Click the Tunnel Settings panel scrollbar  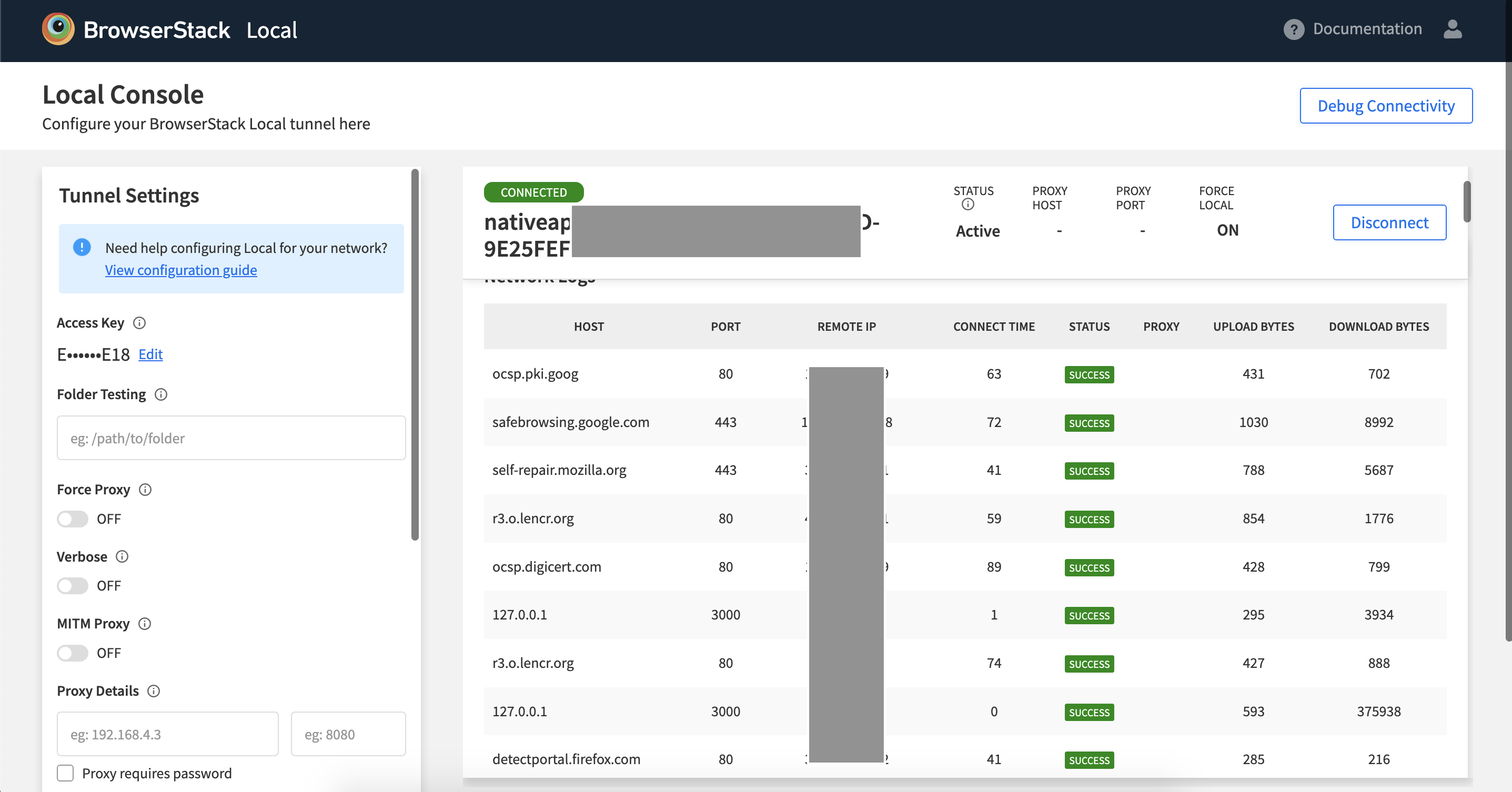[x=415, y=355]
